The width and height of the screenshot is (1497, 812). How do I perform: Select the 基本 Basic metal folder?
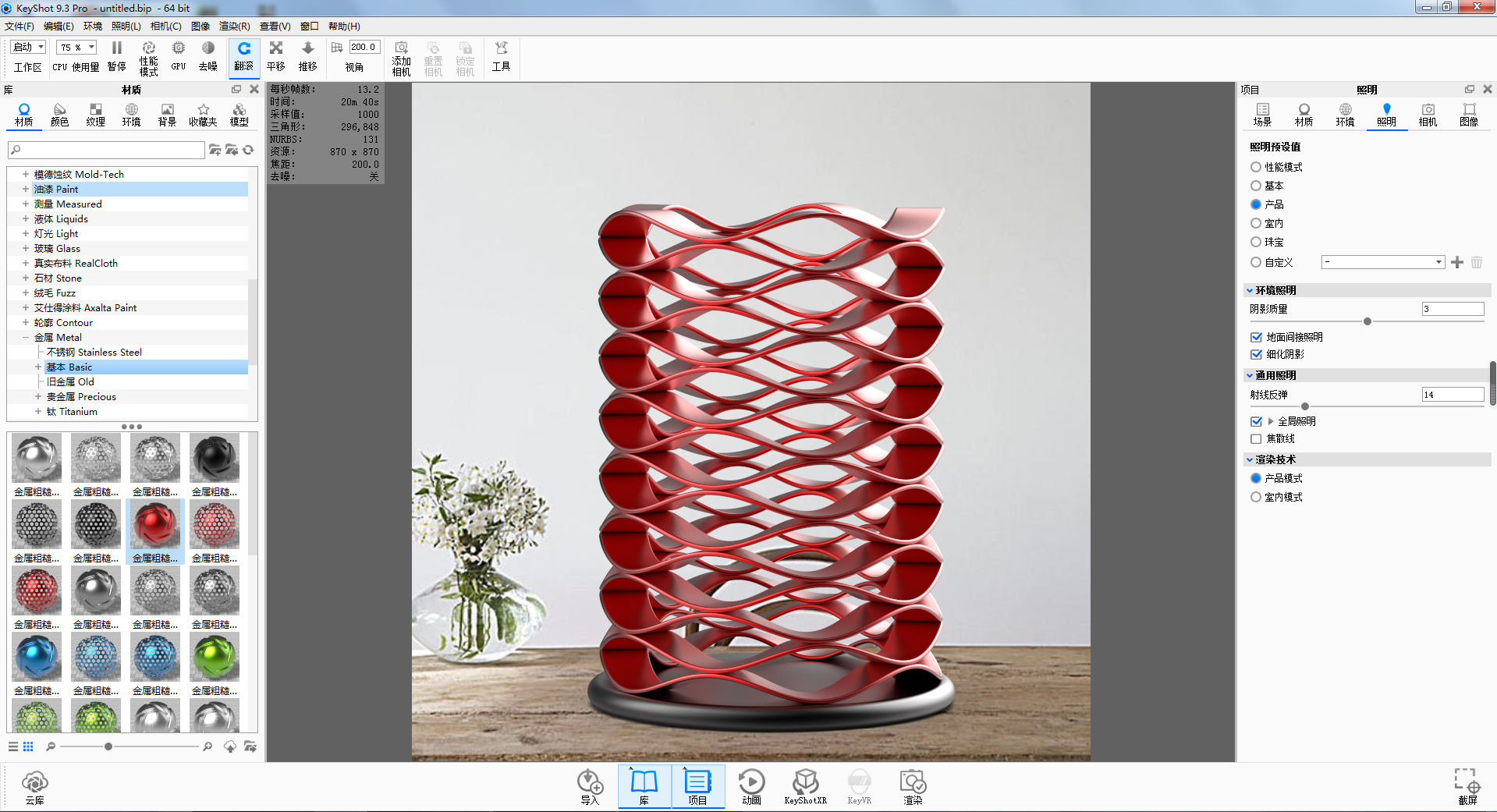pyautogui.click(x=69, y=367)
